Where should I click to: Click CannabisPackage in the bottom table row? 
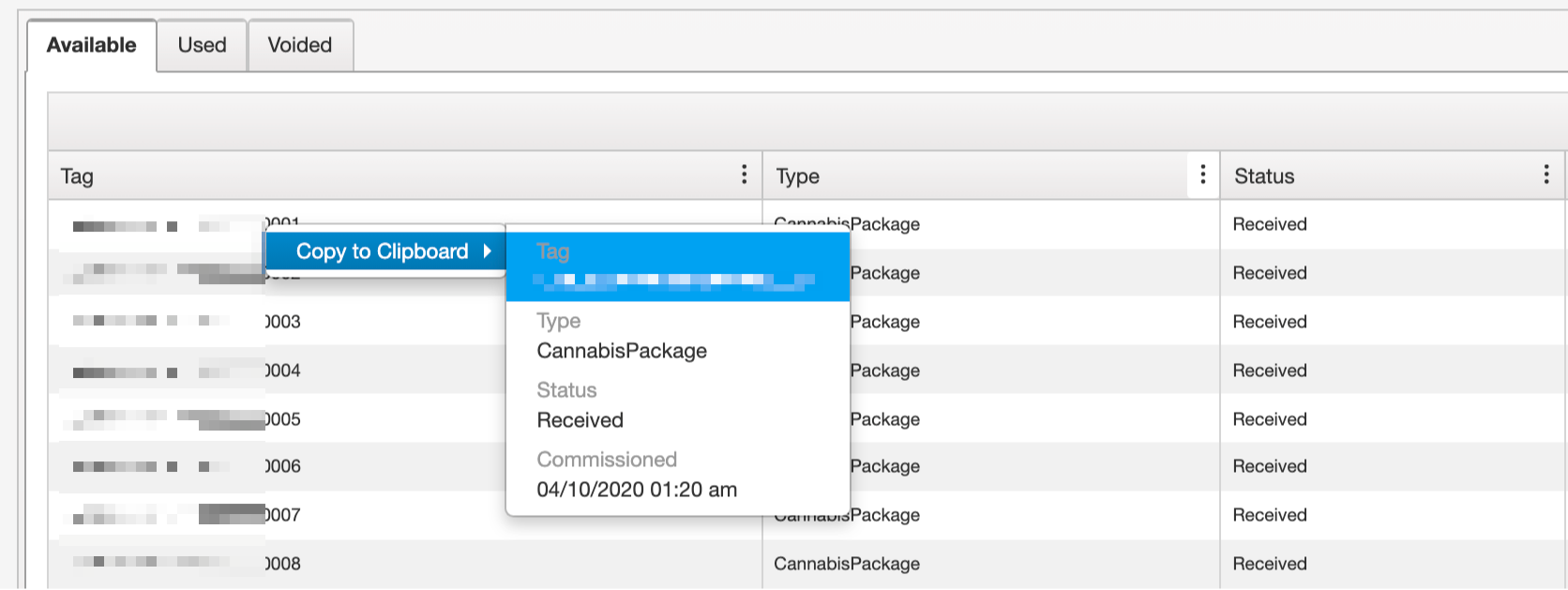point(846,563)
